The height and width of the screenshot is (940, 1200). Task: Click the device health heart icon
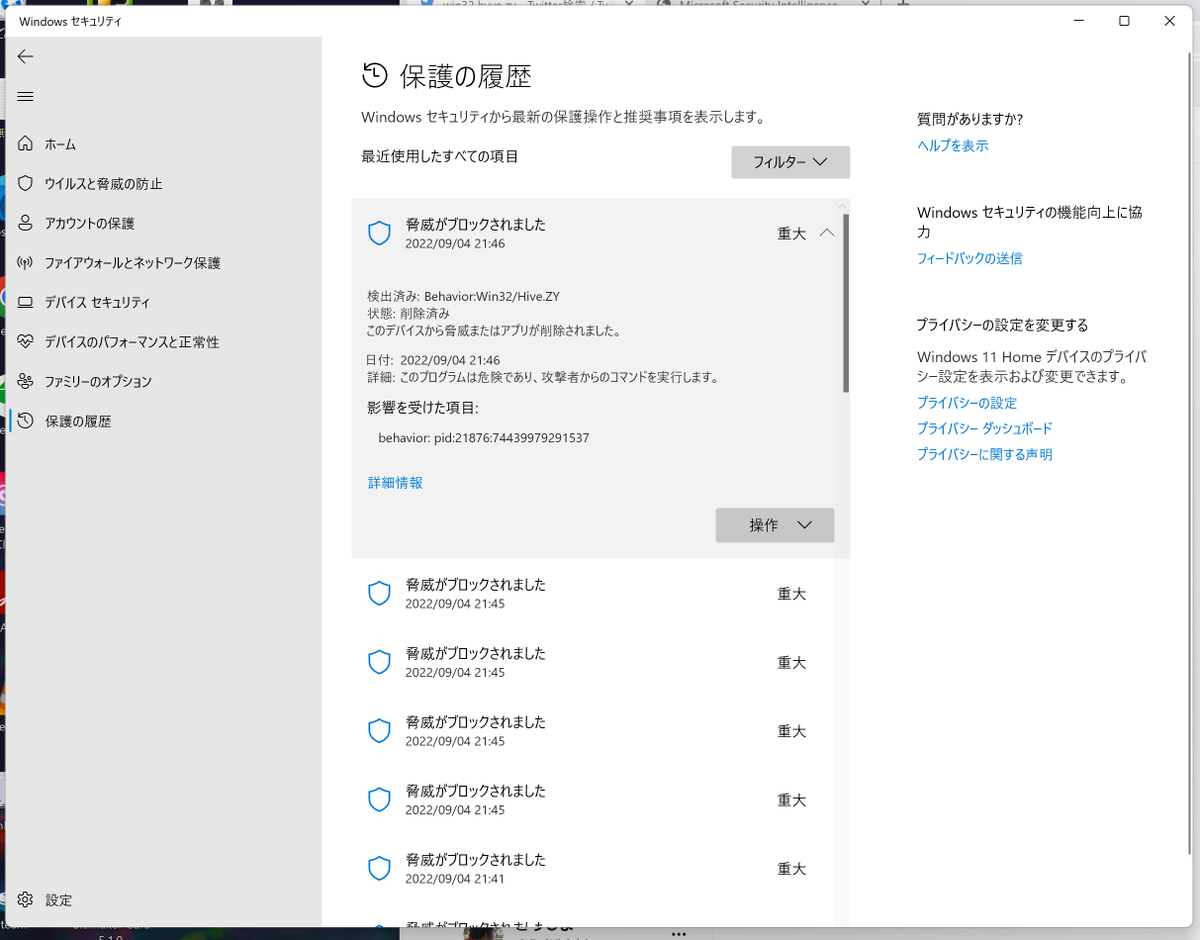[26, 342]
